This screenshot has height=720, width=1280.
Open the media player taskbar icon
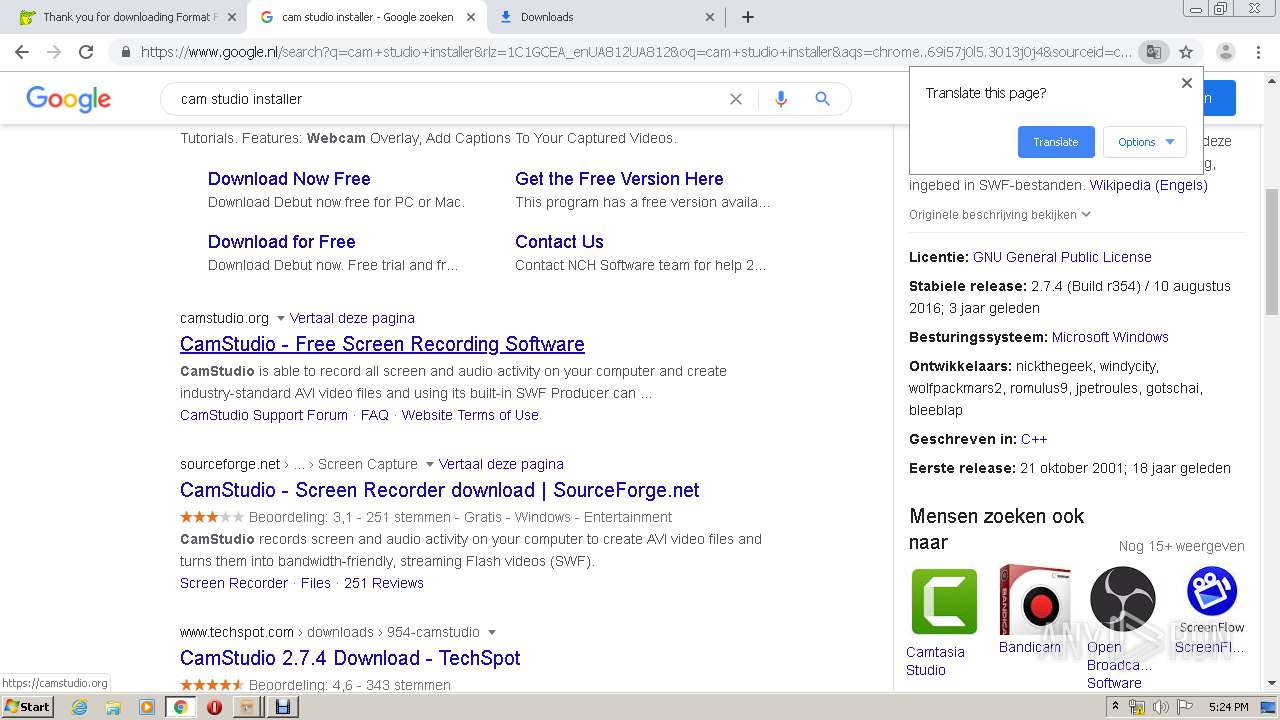tap(147, 707)
